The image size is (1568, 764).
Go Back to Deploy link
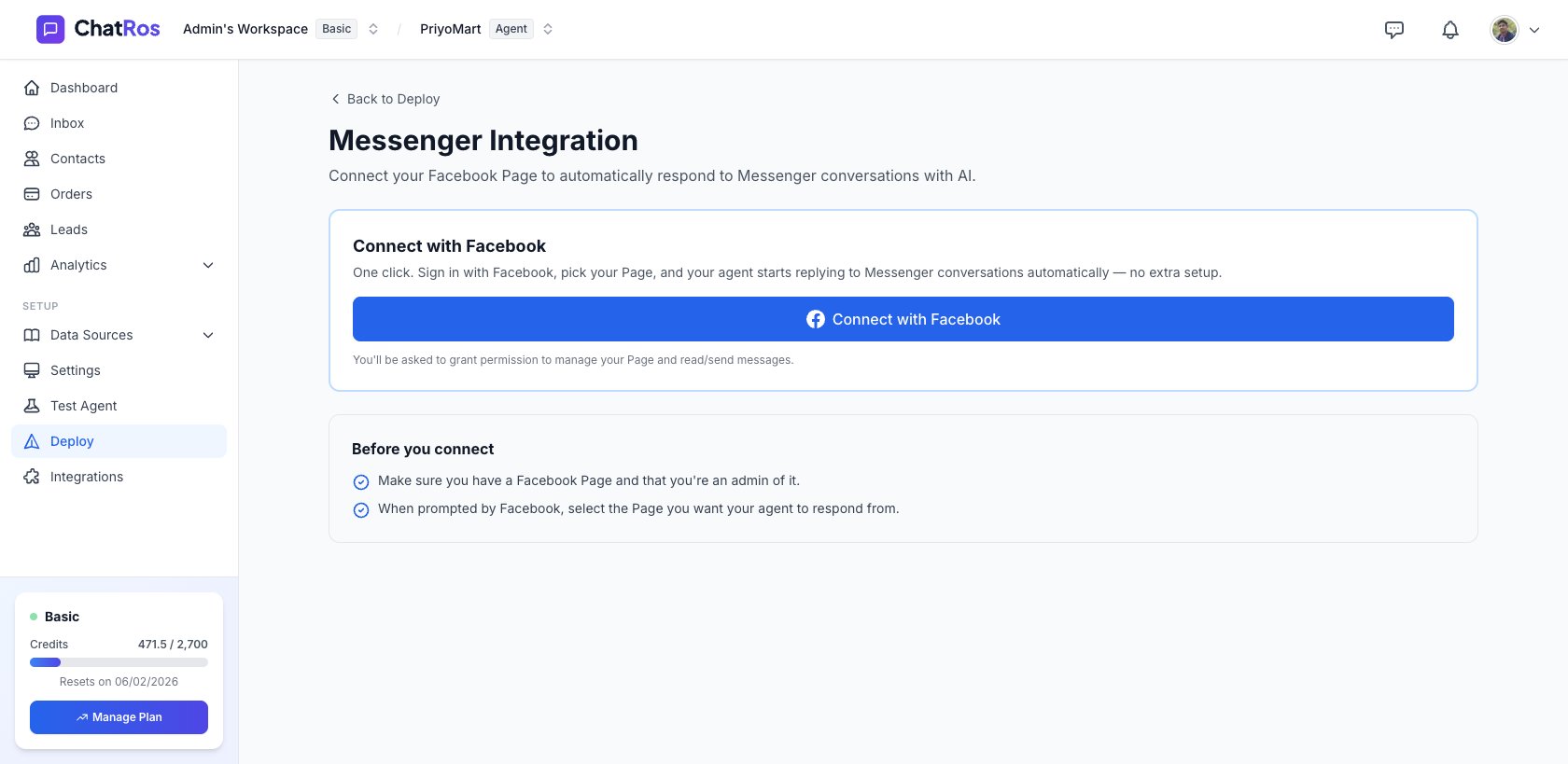pos(385,99)
